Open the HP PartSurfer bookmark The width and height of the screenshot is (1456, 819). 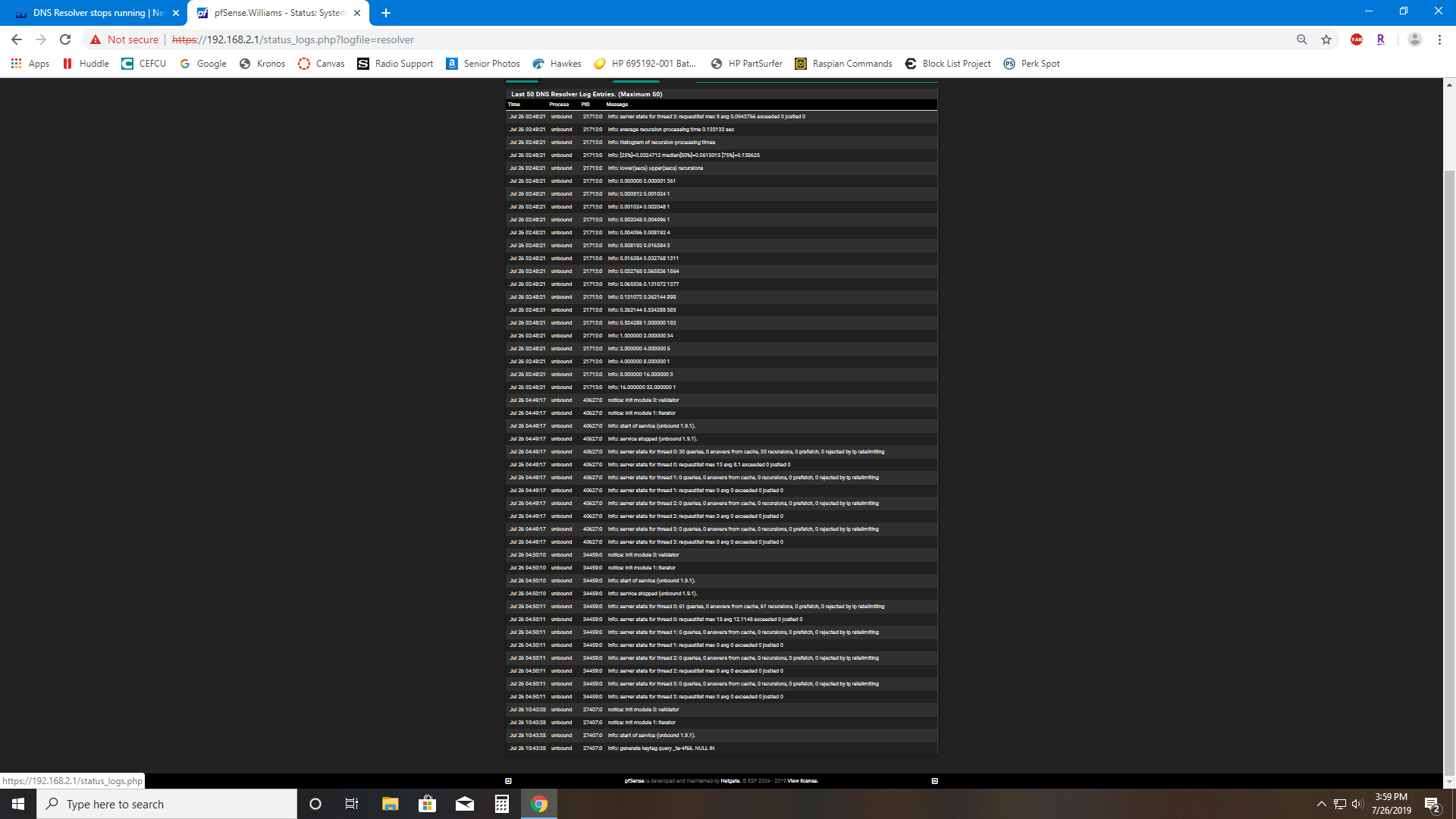[746, 64]
